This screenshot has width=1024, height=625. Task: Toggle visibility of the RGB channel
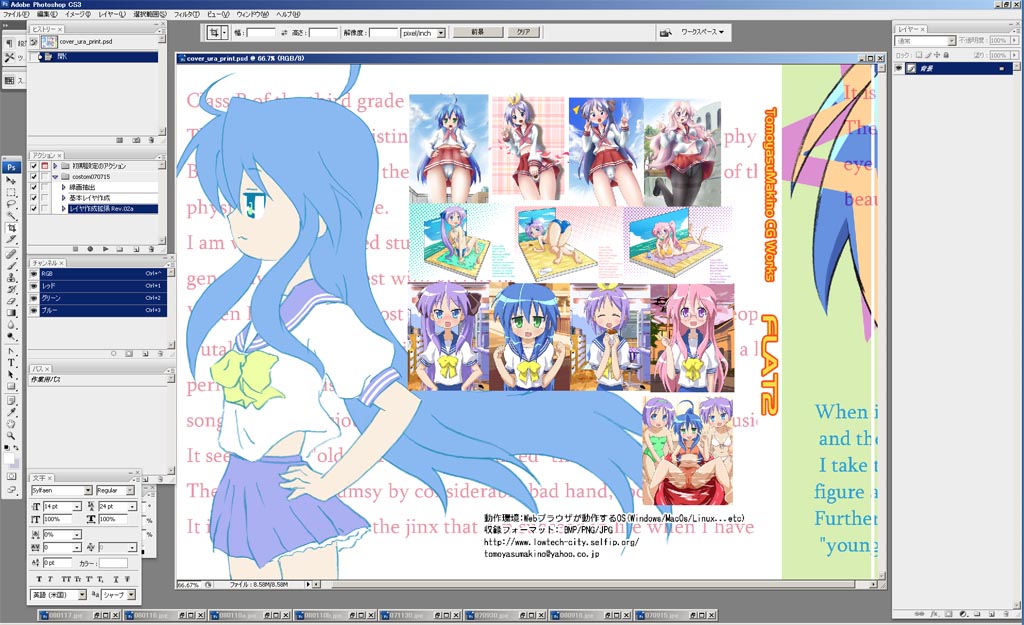pyautogui.click(x=34, y=274)
